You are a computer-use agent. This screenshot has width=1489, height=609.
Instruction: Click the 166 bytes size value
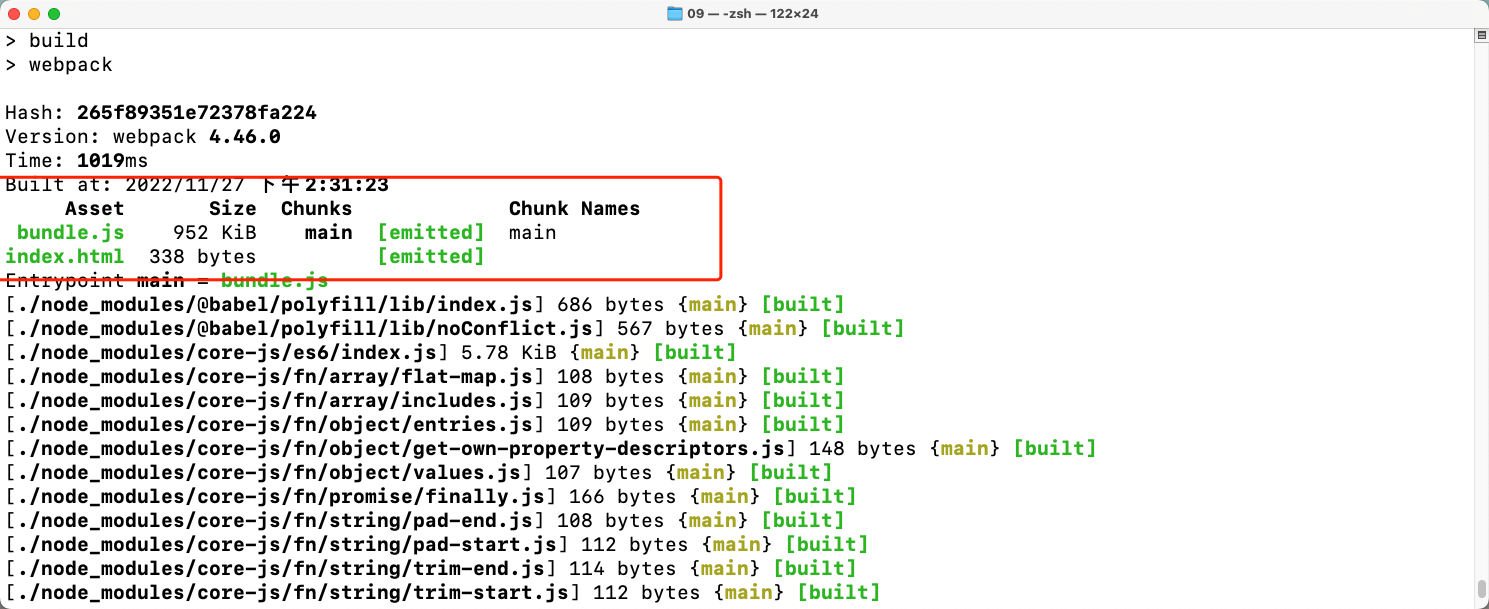pos(623,497)
